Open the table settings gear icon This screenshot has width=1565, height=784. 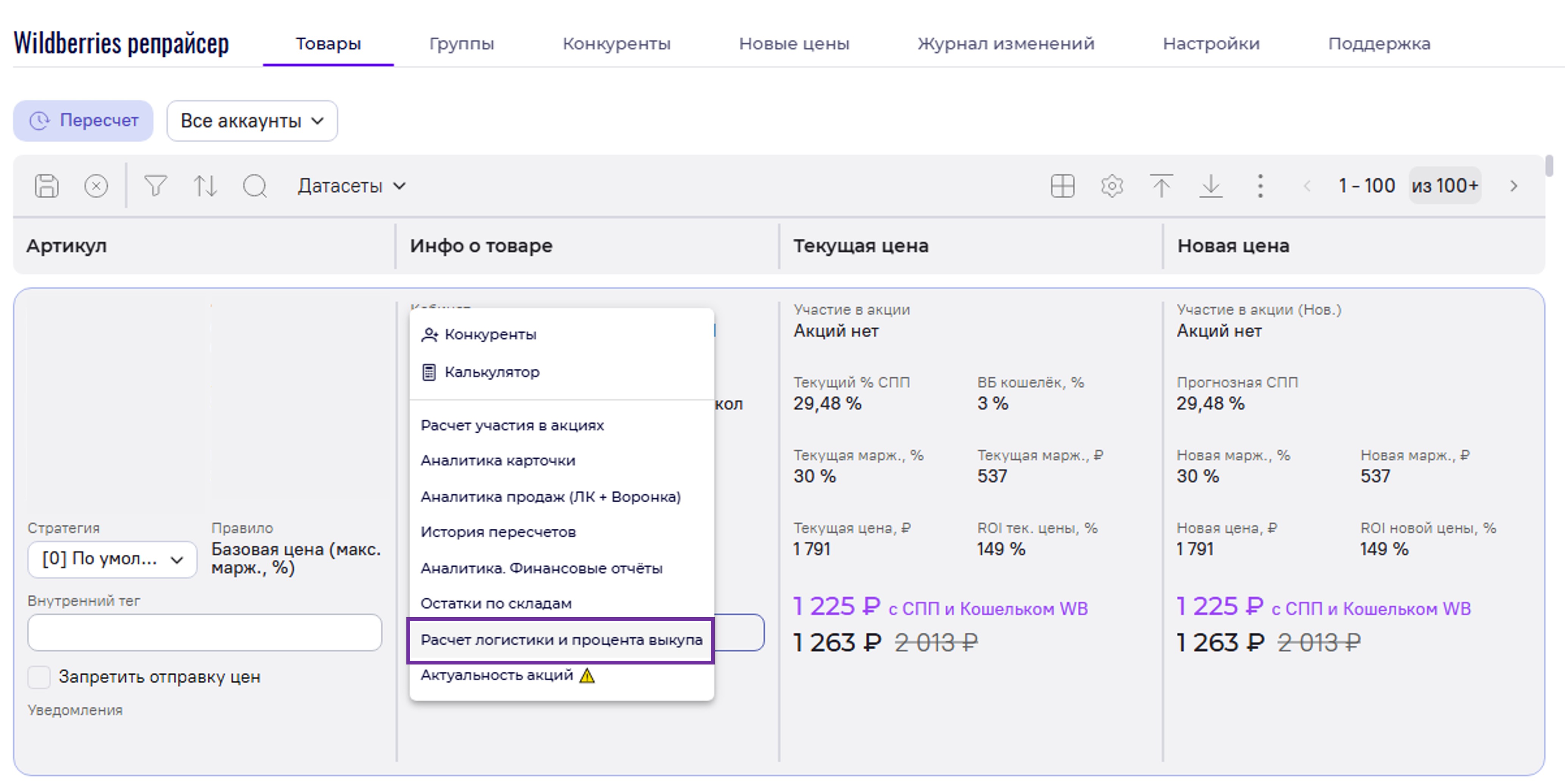(x=1111, y=186)
